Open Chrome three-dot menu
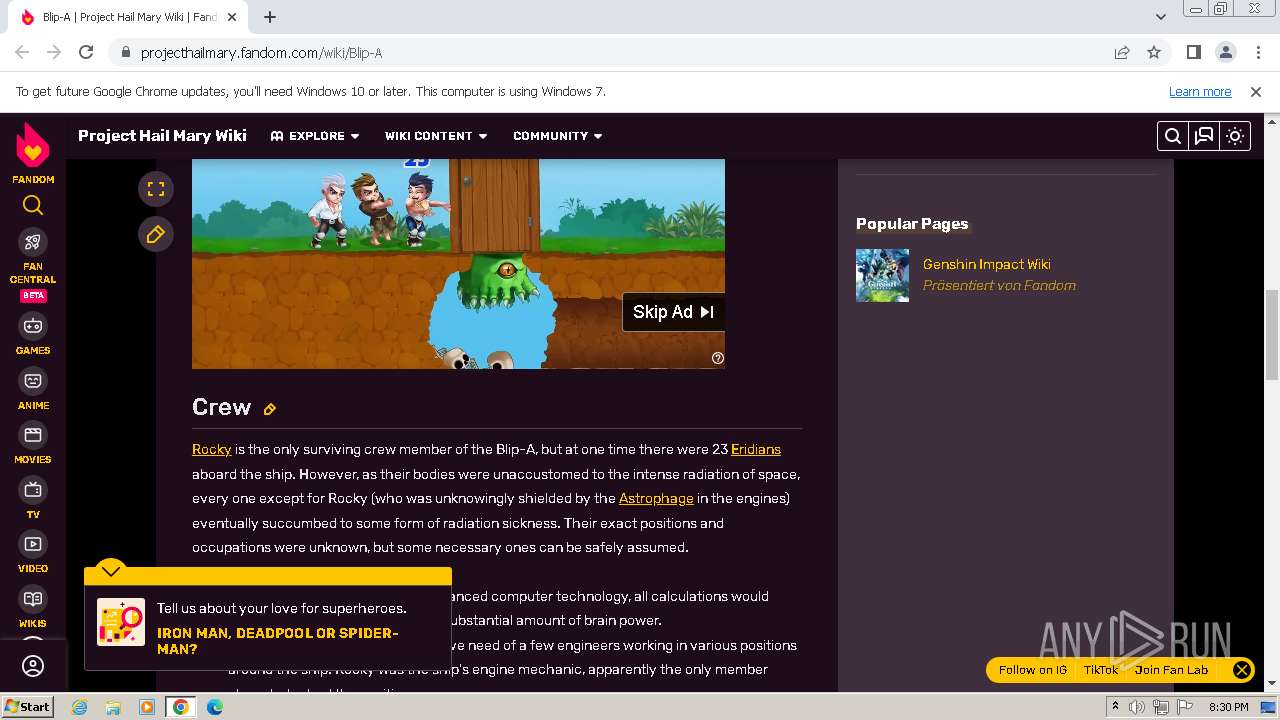The width and height of the screenshot is (1280, 720). tap(1256, 52)
